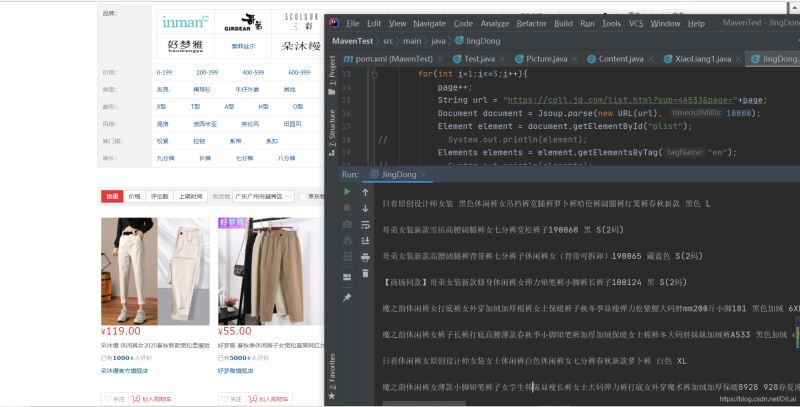
Task: Click the layout icon above the pin in Run panel
Action: [x=347, y=277]
